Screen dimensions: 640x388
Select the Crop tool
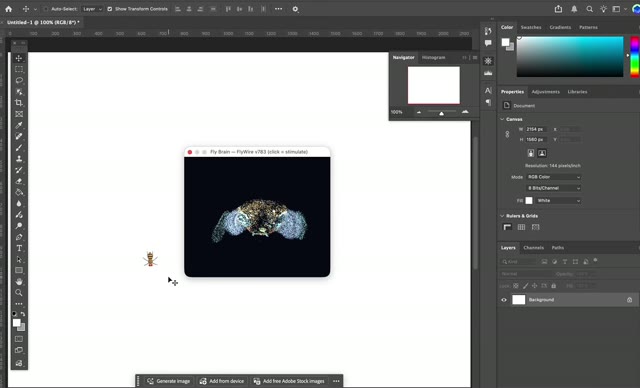(x=19, y=103)
